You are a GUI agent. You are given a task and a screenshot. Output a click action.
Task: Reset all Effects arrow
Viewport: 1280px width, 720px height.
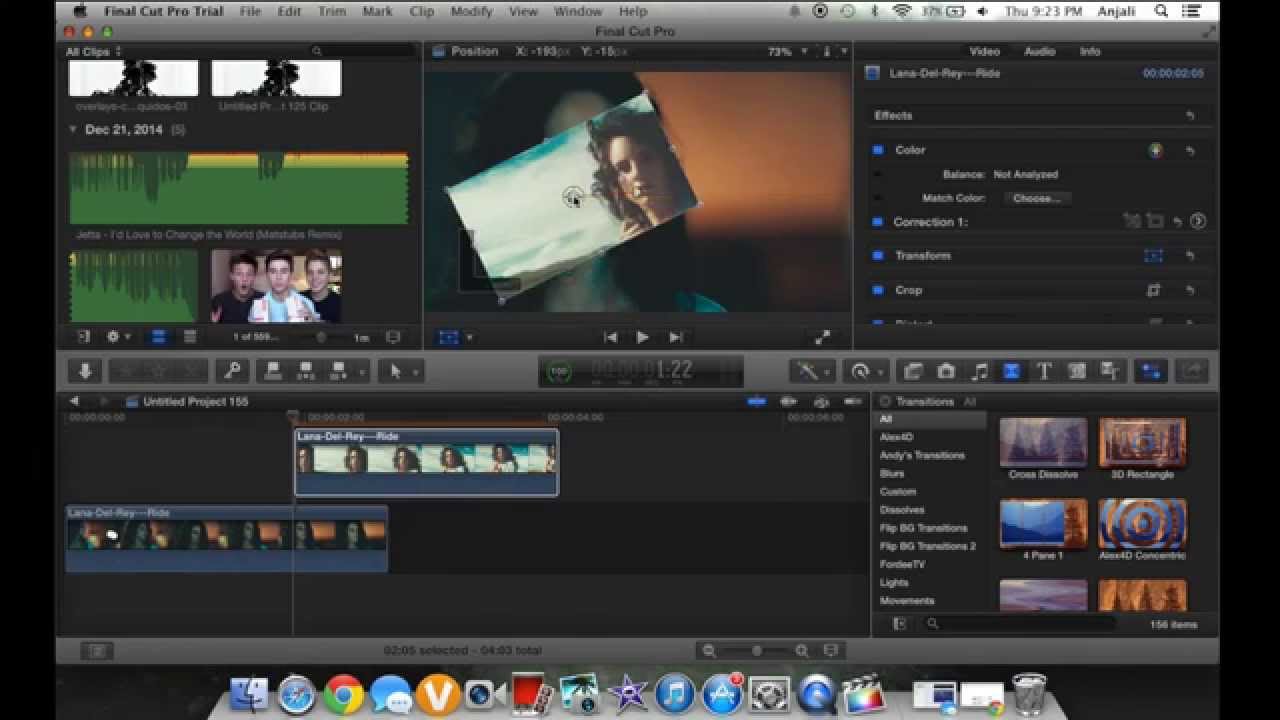coord(1190,116)
